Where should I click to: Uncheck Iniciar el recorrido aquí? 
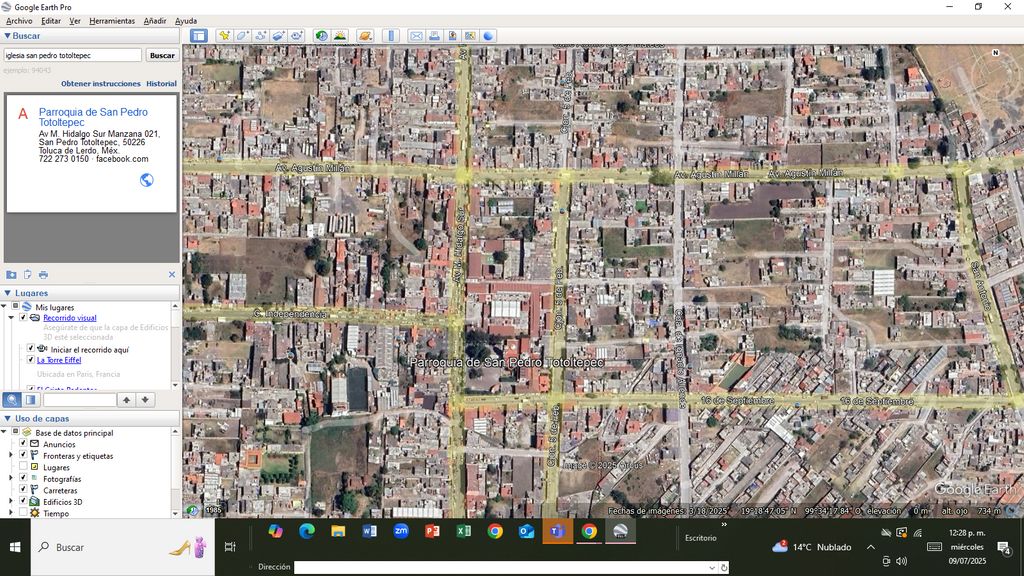coord(31,349)
